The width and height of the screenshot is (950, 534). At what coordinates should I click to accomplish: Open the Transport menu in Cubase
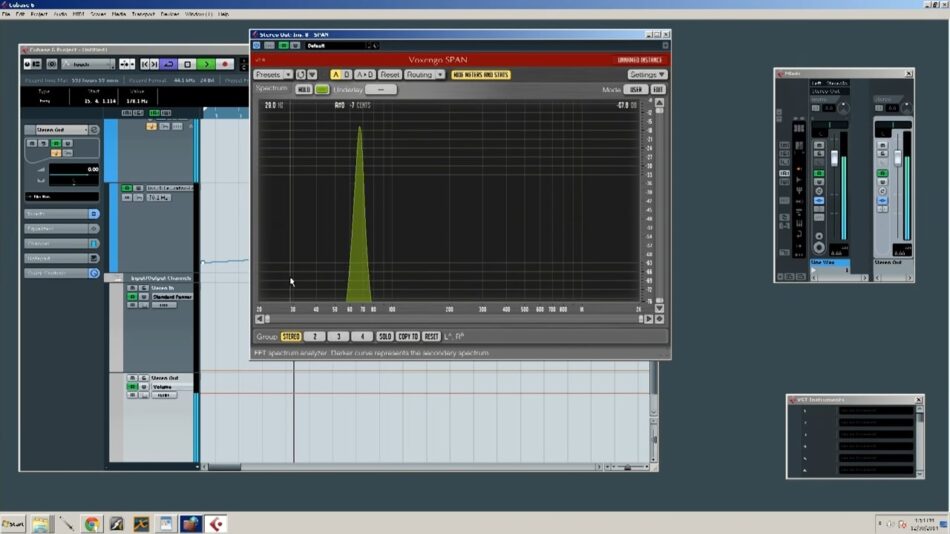143,13
